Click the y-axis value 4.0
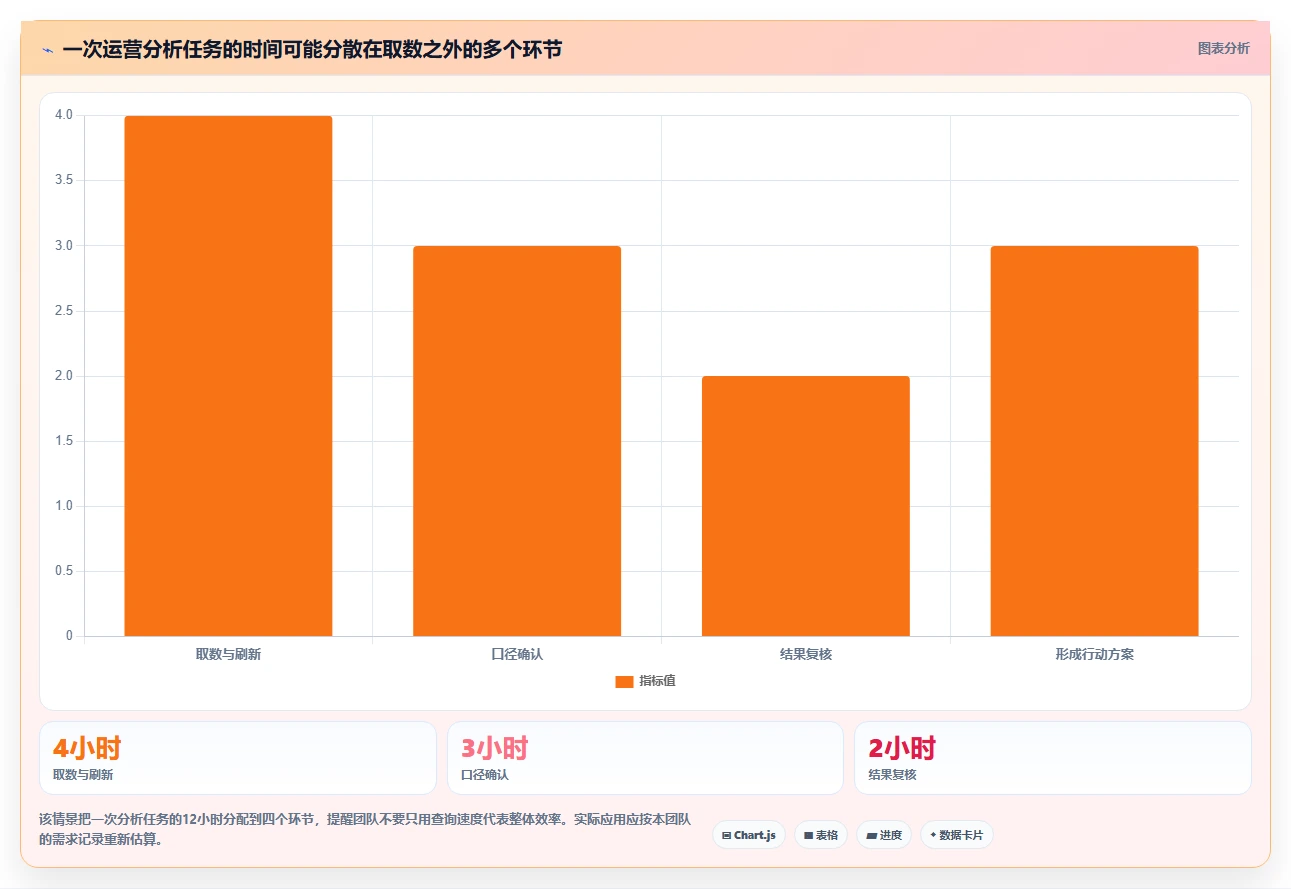1291x889 pixels. pyautogui.click(x=64, y=115)
